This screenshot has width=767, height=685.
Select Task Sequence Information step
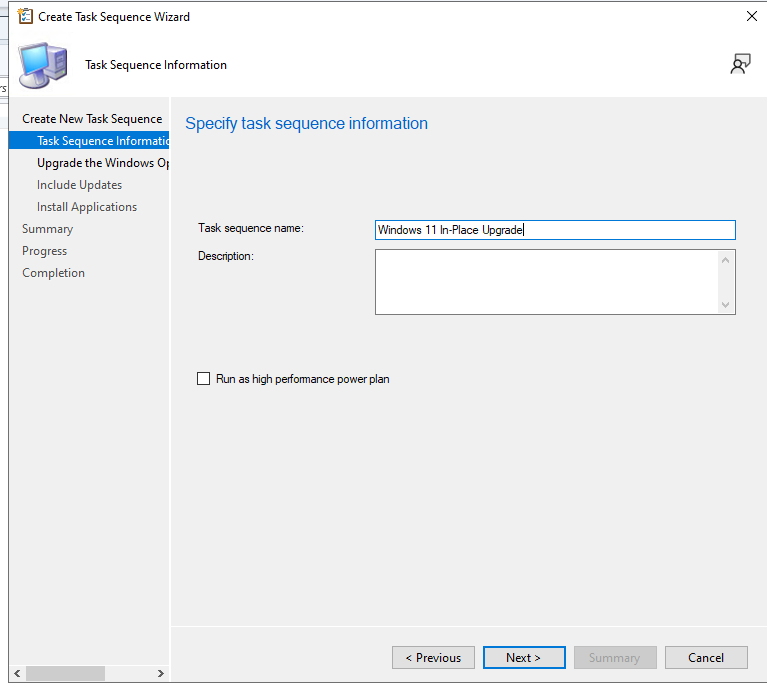tap(102, 141)
